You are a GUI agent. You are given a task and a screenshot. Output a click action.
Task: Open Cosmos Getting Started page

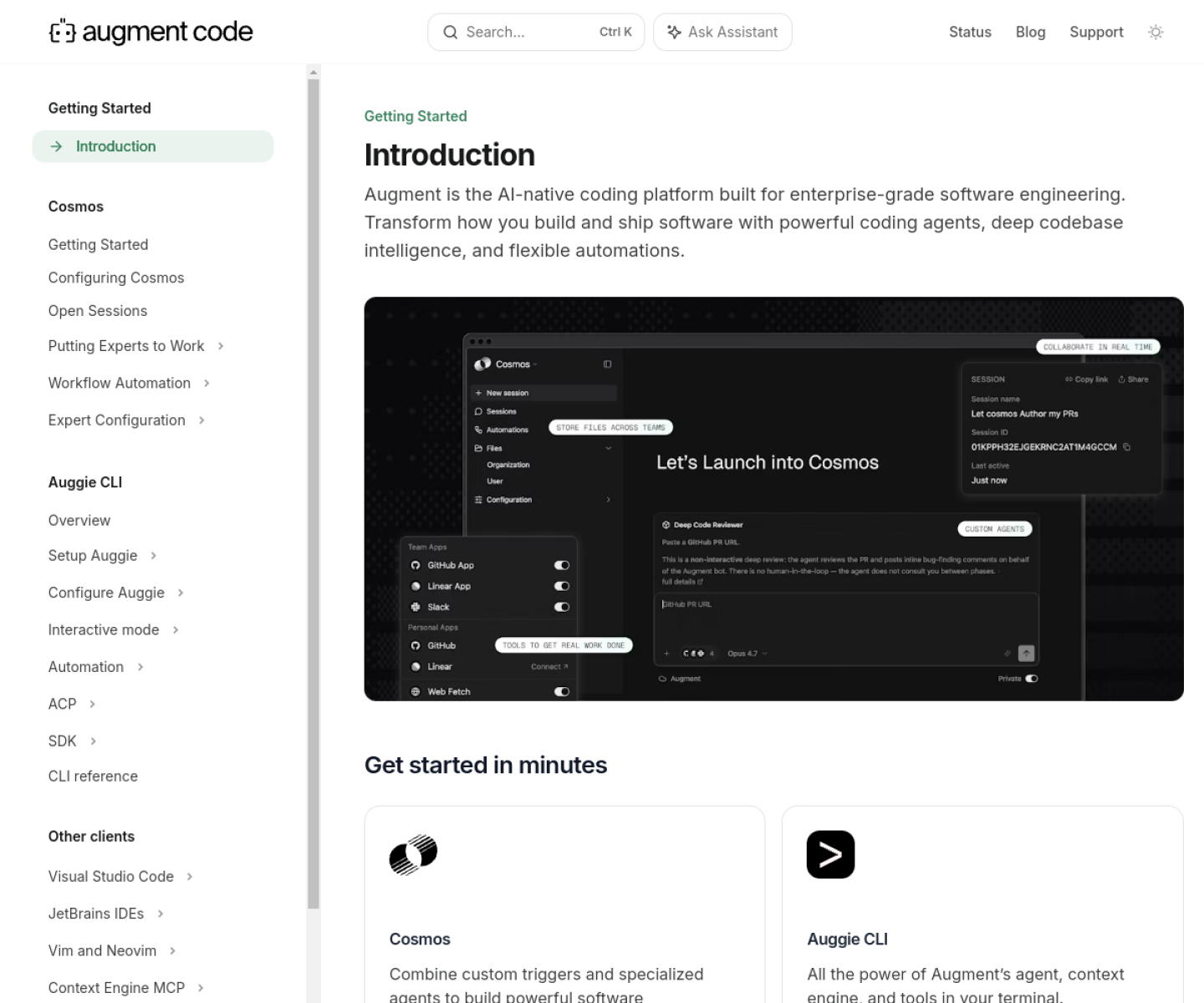point(98,244)
